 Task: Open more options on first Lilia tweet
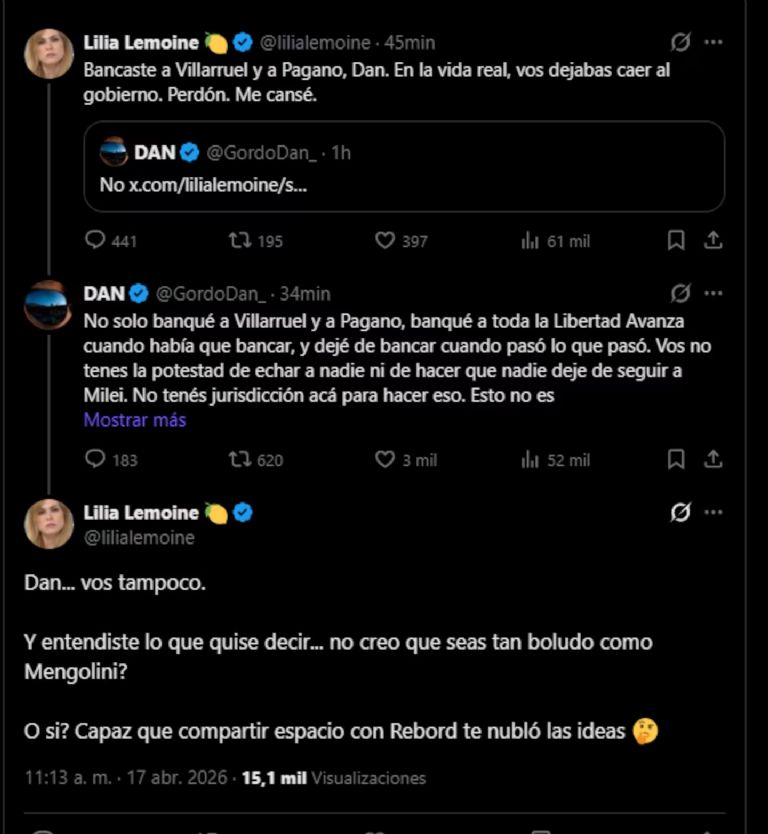coord(713,43)
